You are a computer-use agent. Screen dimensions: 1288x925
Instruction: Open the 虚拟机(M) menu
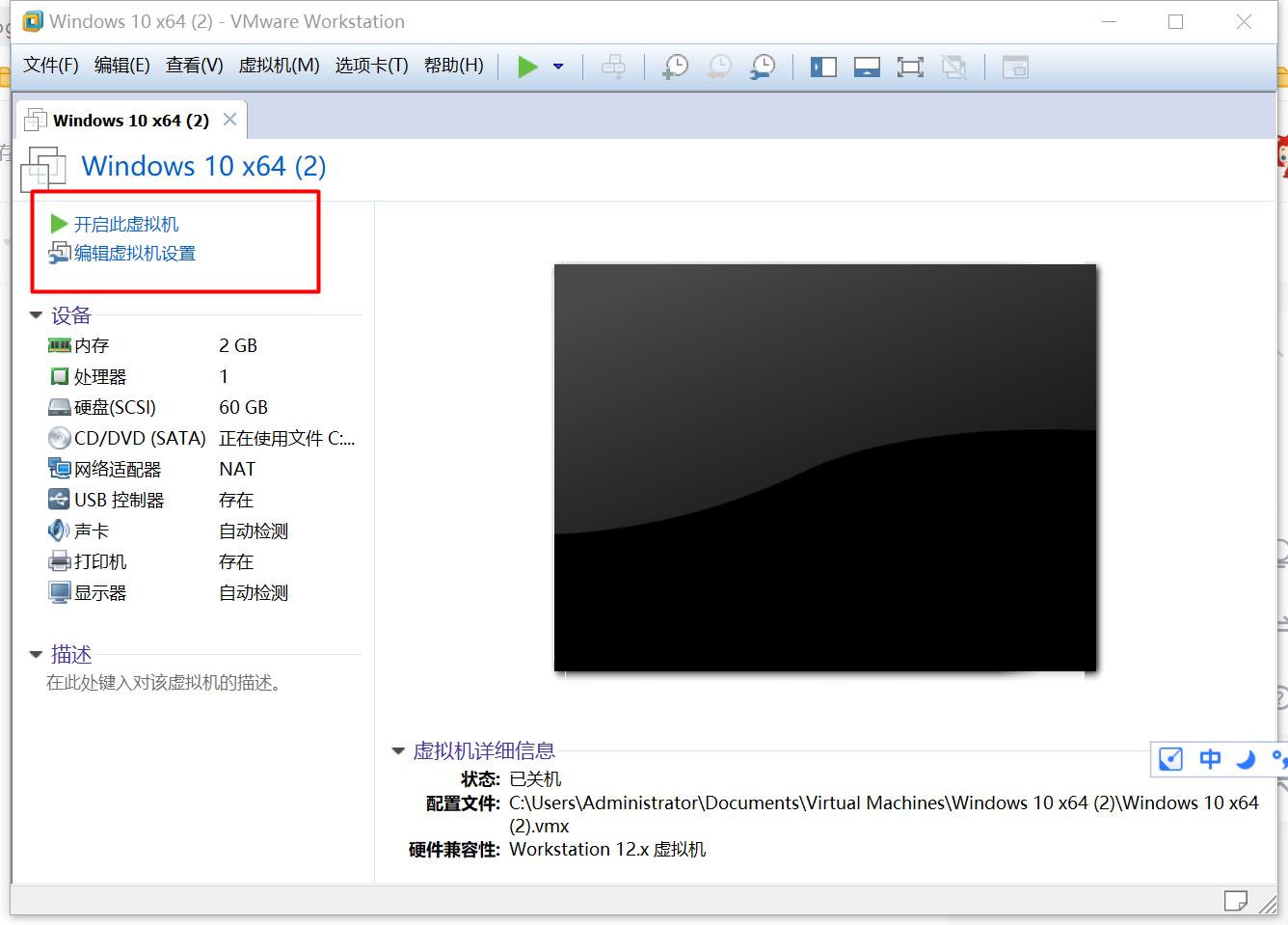tap(280, 65)
